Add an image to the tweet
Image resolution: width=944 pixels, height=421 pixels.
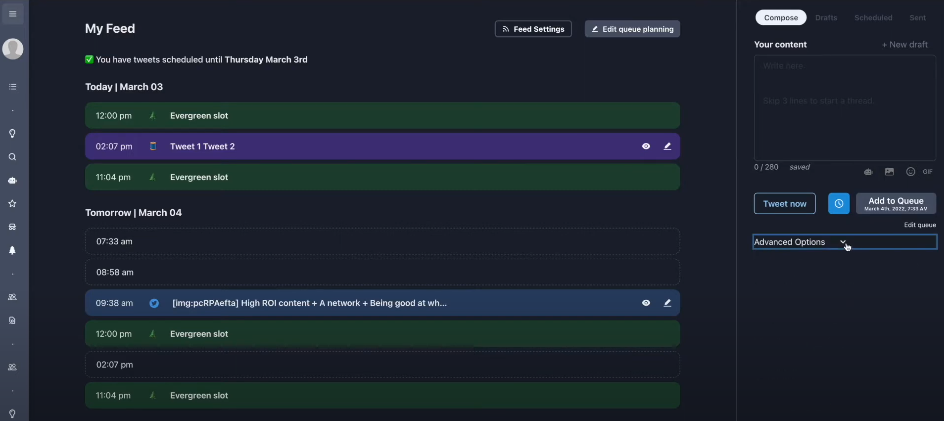(889, 172)
